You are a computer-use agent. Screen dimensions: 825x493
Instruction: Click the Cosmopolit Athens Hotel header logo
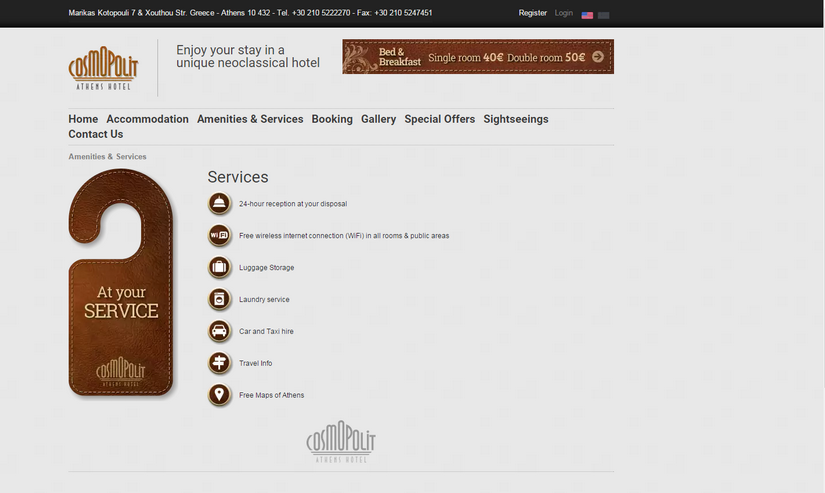(103, 69)
